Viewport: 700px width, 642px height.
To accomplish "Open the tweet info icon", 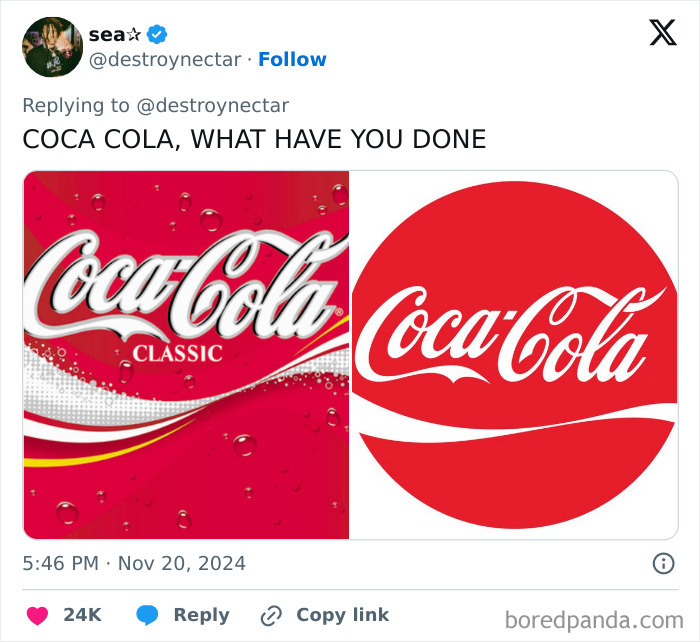I will point(663,564).
